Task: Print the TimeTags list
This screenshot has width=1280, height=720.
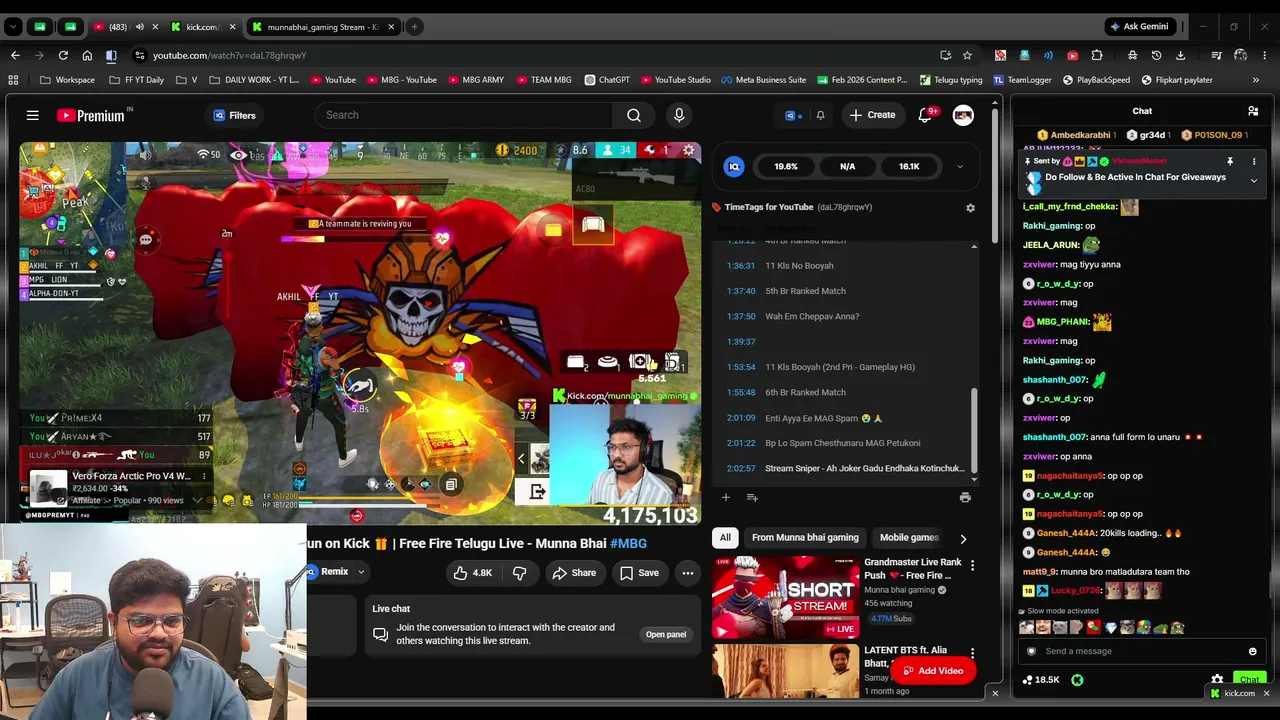Action: click(965, 497)
